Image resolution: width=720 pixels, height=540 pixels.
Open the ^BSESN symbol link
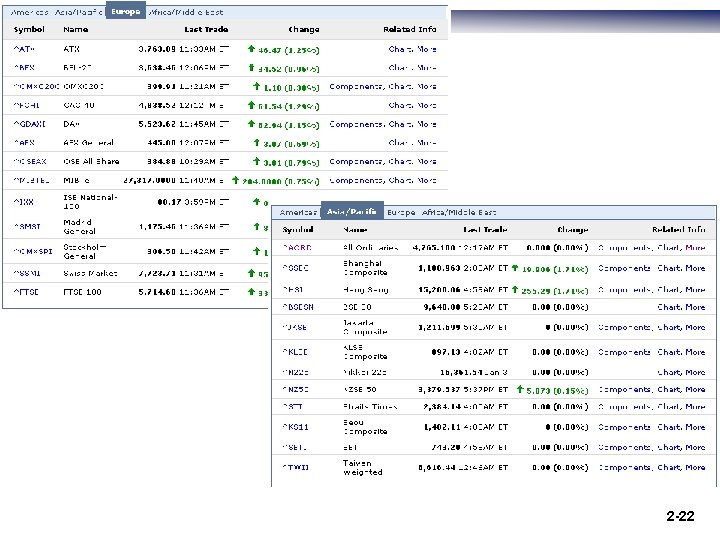(298, 307)
